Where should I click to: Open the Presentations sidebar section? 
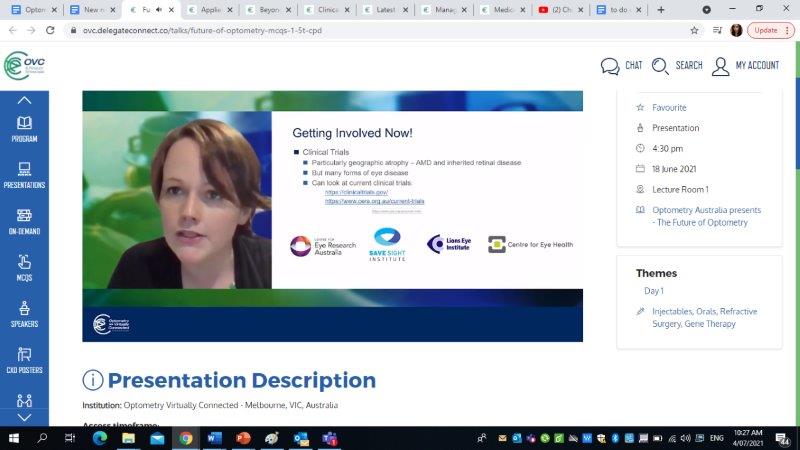coord(24,175)
